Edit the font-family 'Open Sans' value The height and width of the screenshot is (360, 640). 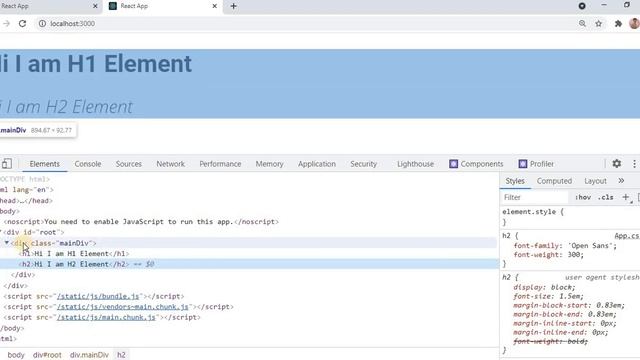(590, 246)
